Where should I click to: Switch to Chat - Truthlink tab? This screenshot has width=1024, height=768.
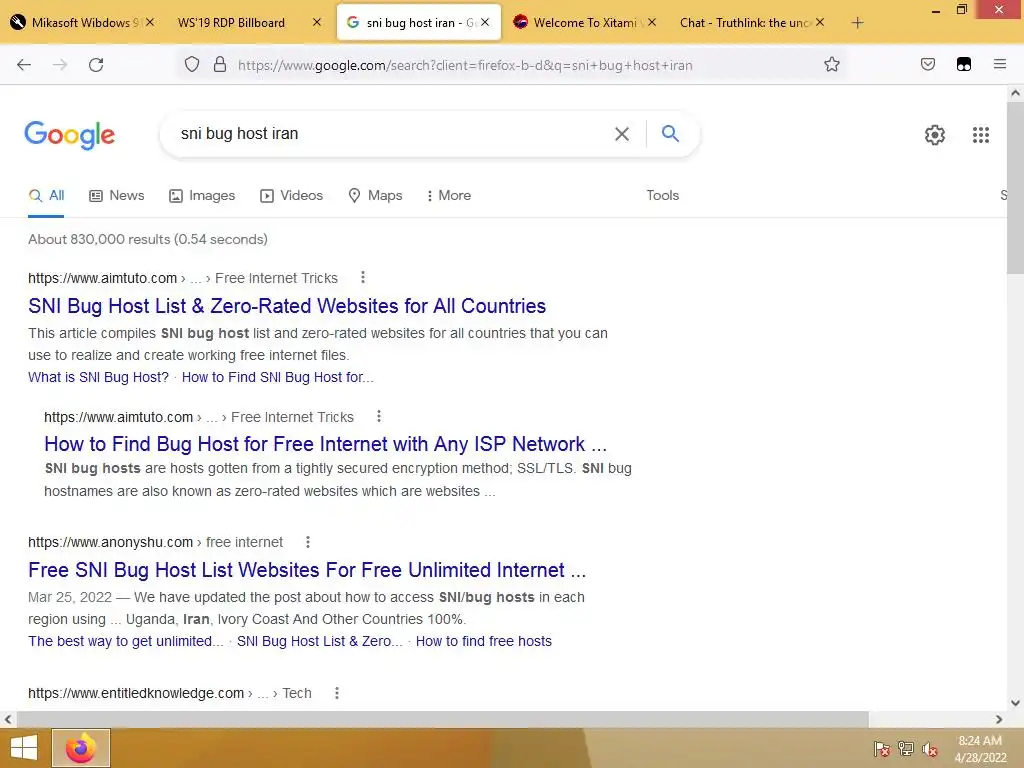[744, 22]
